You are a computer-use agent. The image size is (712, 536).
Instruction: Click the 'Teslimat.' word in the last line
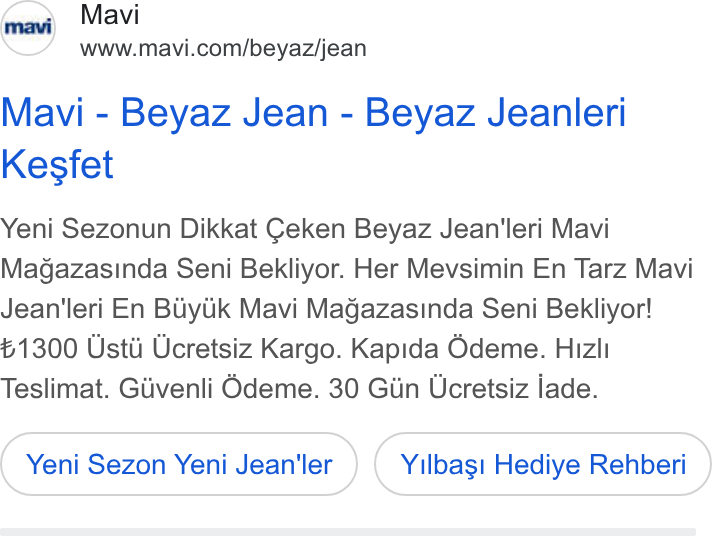click(x=55, y=389)
